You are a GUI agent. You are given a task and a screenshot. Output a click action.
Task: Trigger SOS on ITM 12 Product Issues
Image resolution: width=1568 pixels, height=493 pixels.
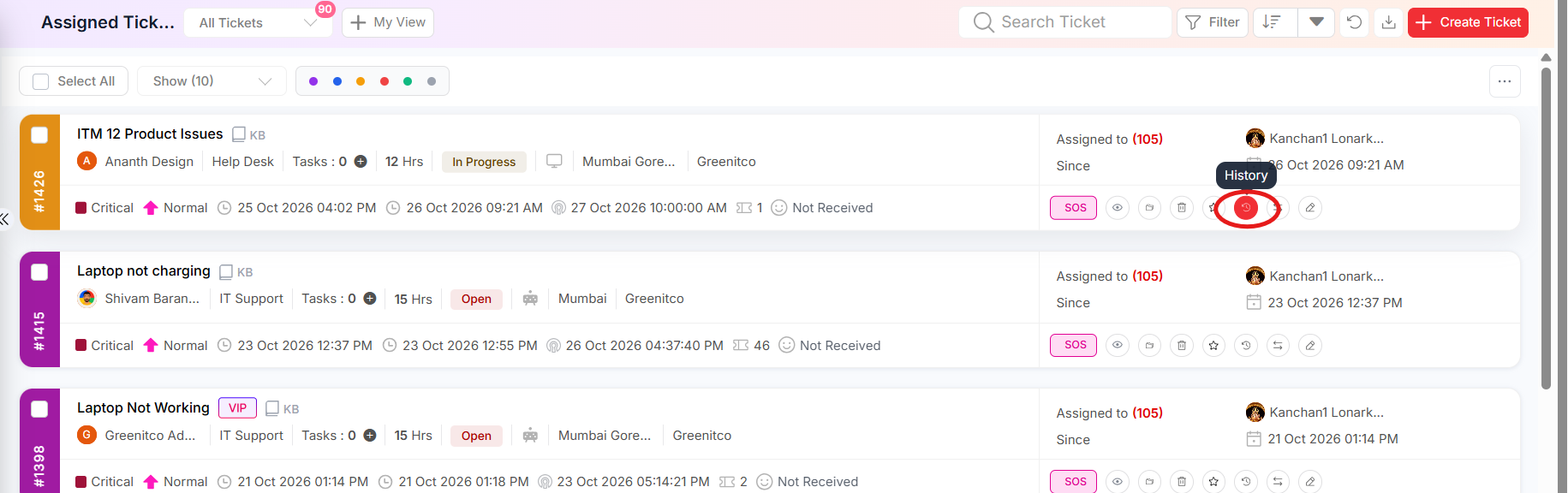(x=1074, y=208)
